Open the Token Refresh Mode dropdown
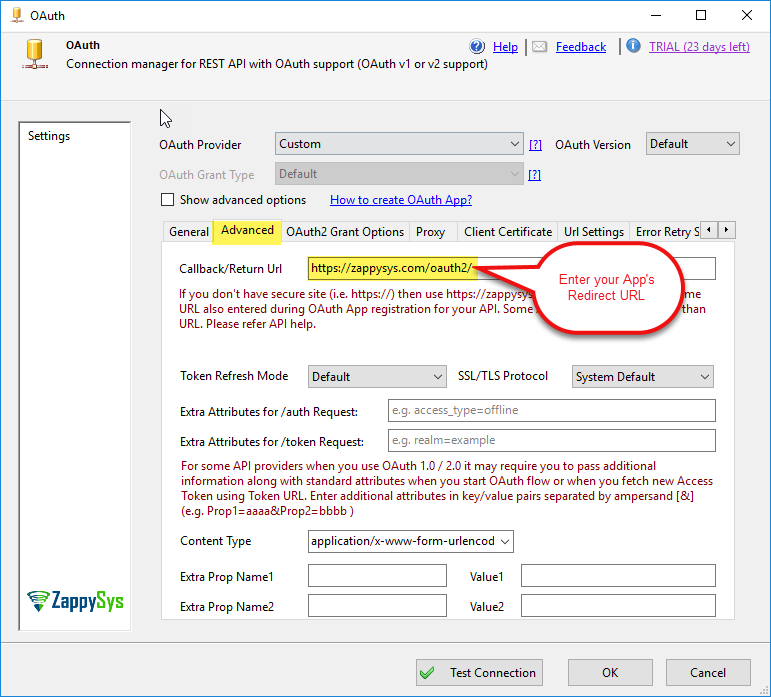 click(377, 377)
